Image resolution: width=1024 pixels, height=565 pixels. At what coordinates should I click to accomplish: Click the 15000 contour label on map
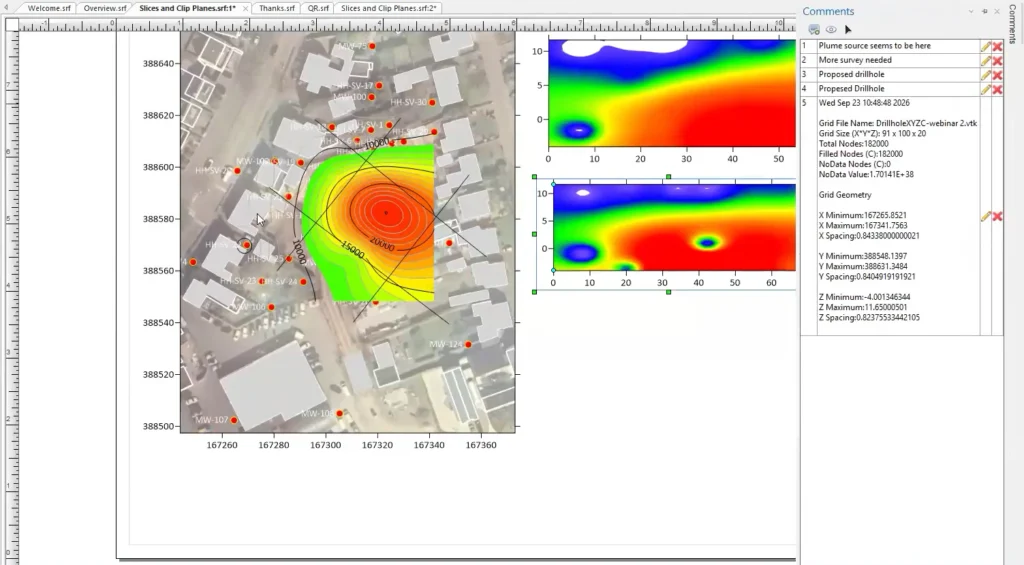(x=352, y=250)
